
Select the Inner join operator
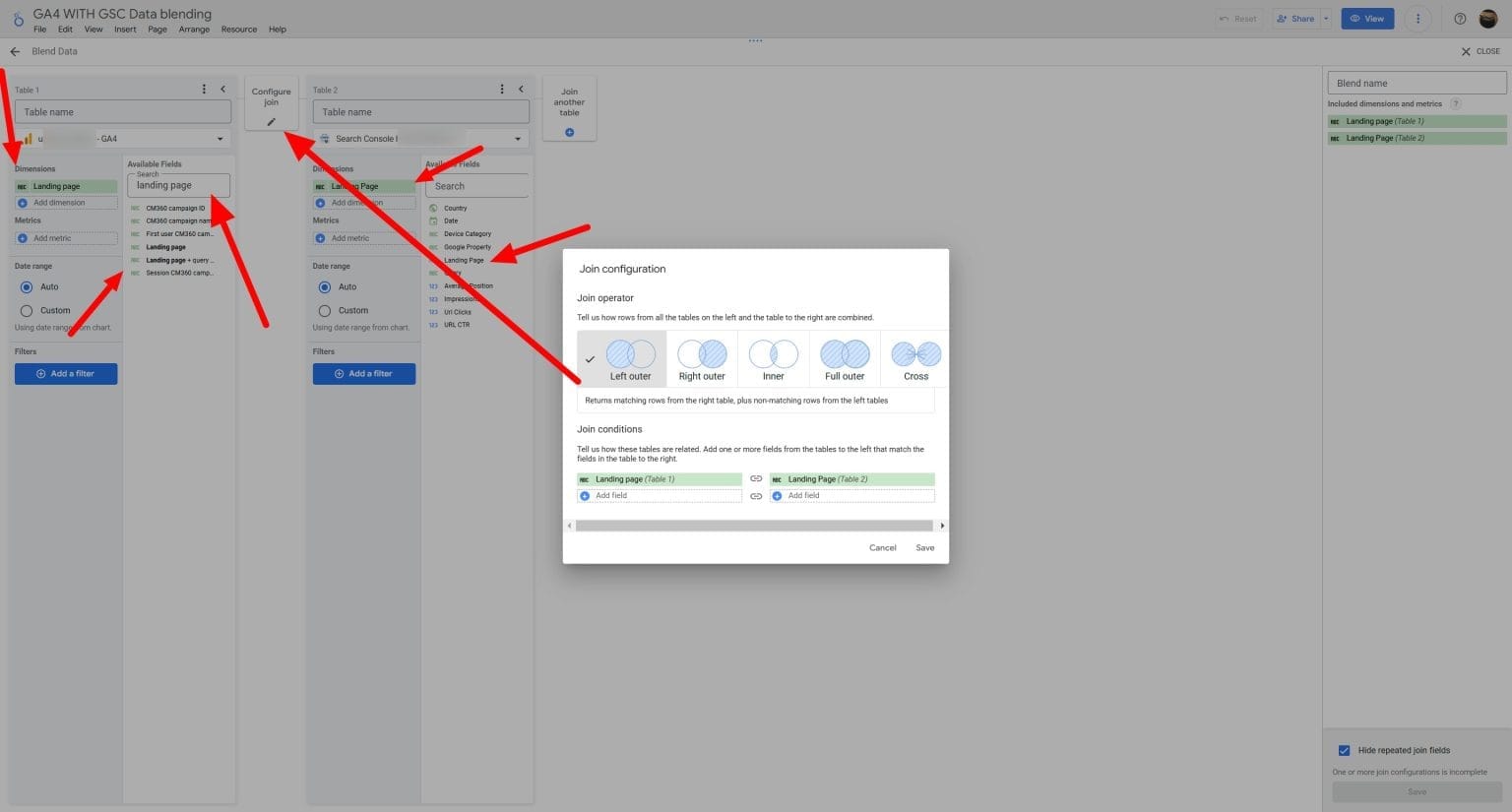pos(773,357)
